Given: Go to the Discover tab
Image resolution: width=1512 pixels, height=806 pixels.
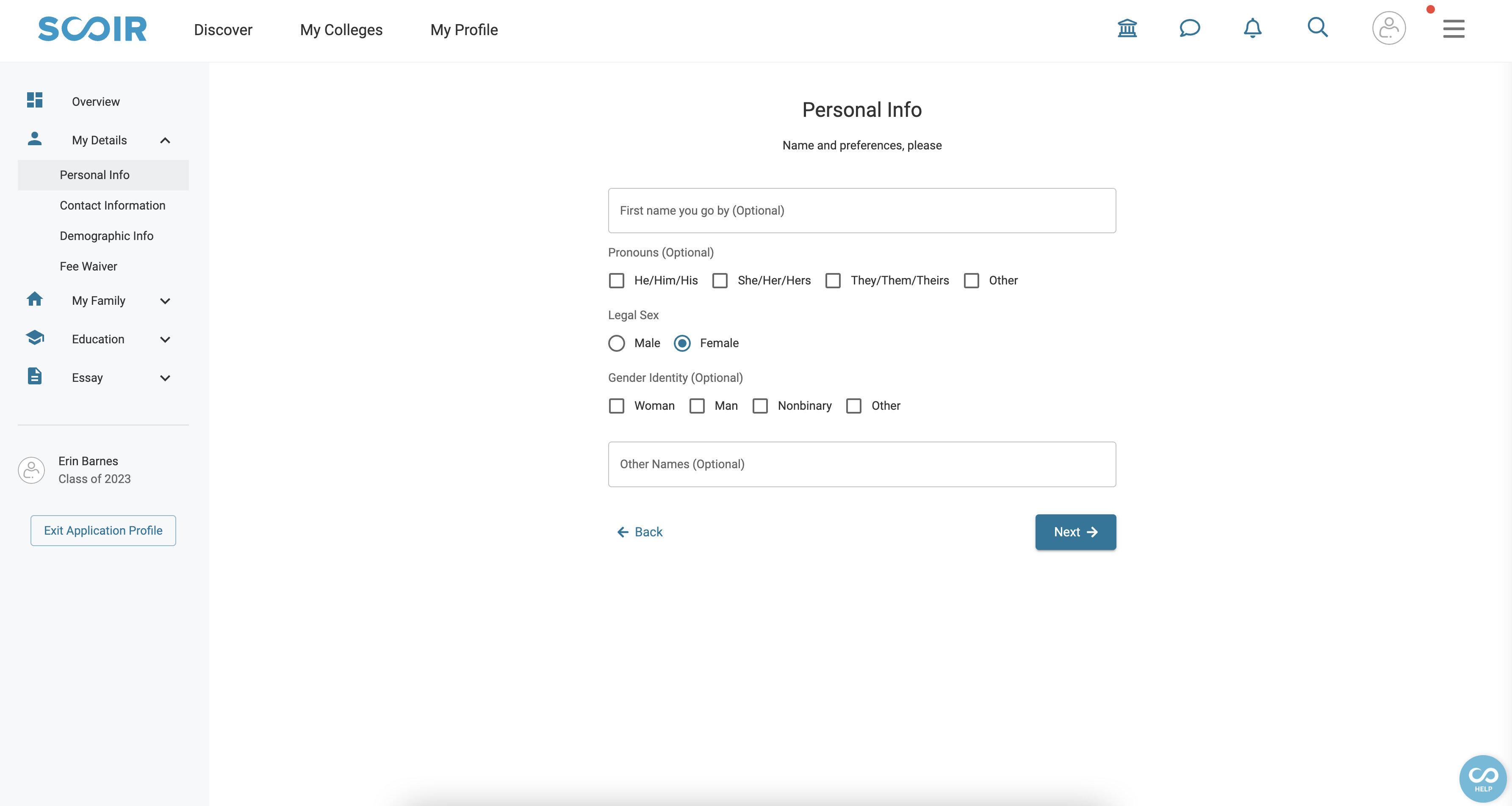Looking at the screenshot, I should [223, 29].
